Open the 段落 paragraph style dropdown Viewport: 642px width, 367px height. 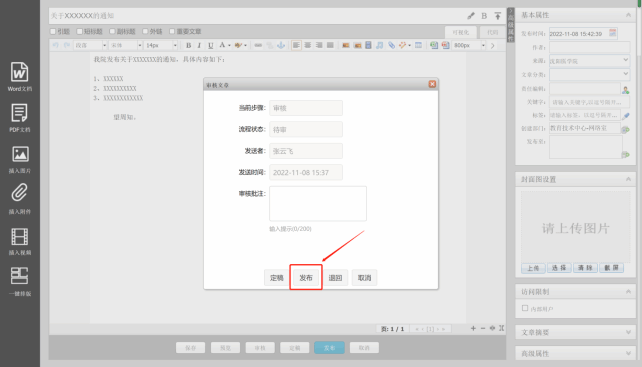(90, 45)
